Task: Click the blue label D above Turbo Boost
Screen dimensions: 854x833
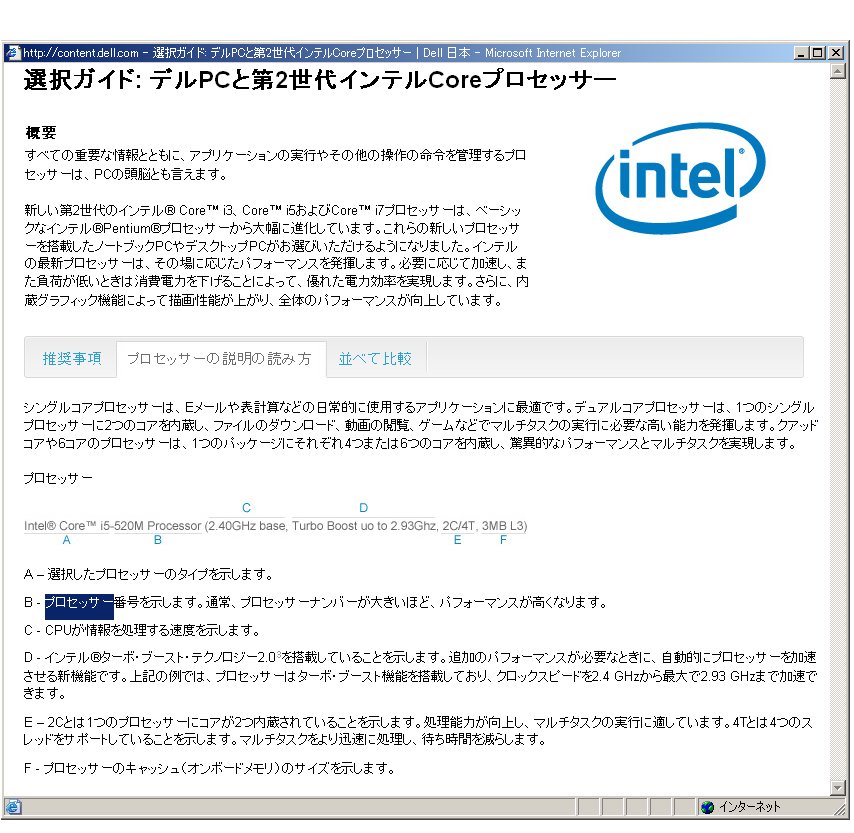Action: click(363, 508)
